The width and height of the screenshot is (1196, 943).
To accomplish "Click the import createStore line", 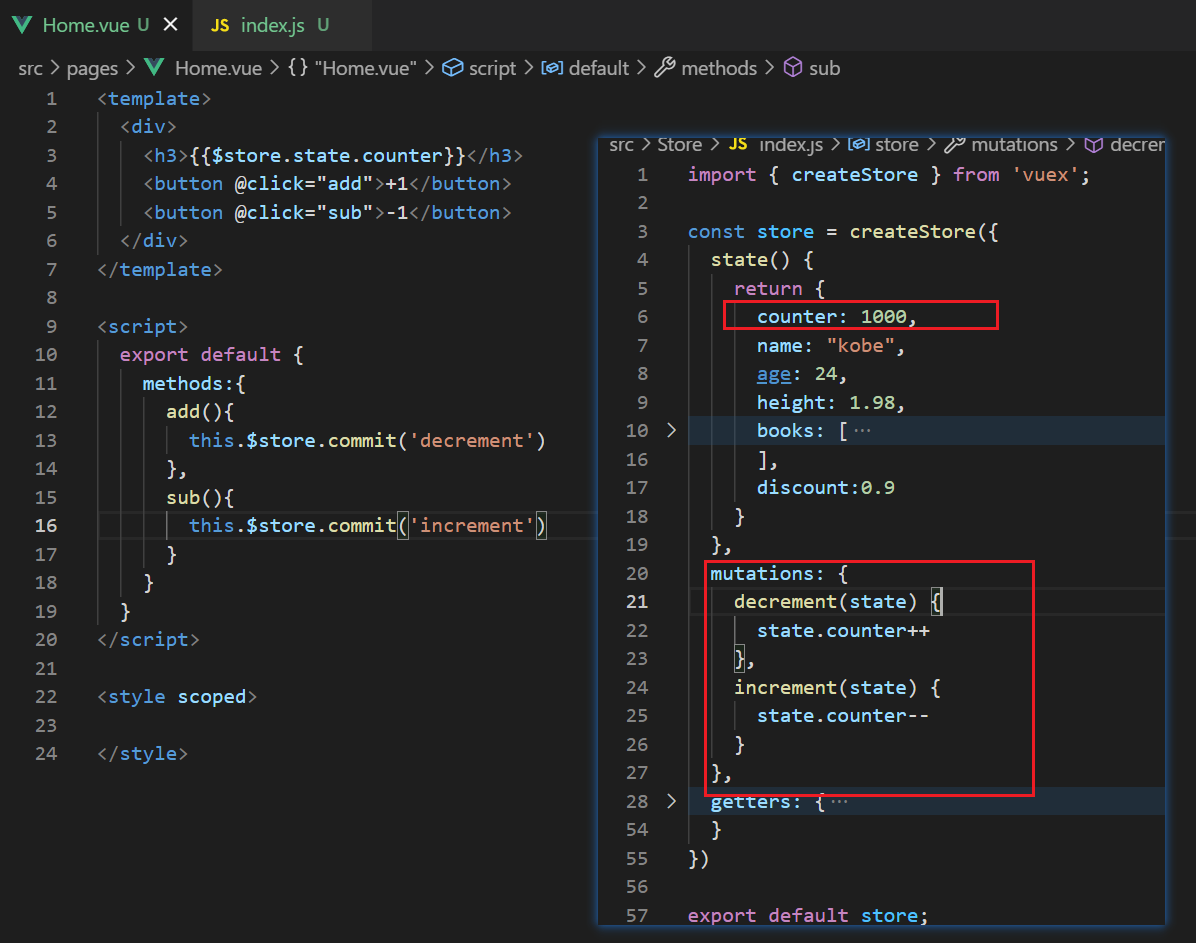I will [x=889, y=175].
